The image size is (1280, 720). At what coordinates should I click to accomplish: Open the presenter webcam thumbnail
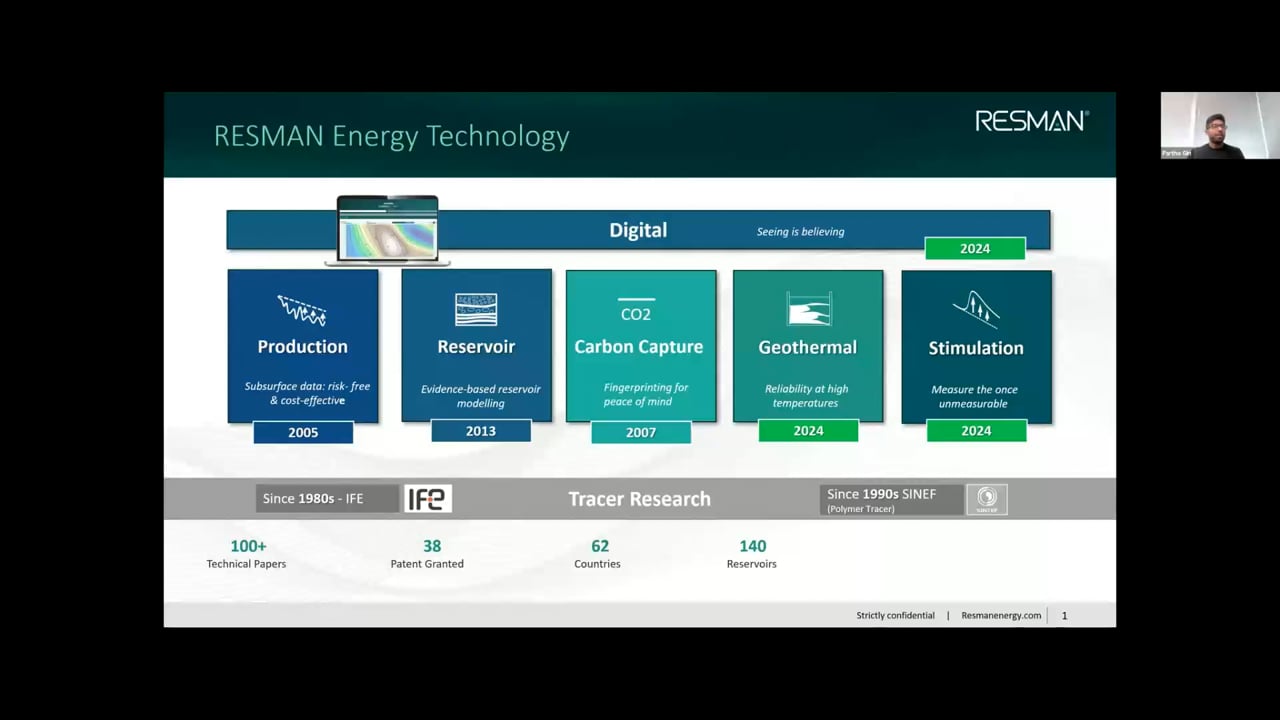pyautogui.click(x=1220, y=125)
